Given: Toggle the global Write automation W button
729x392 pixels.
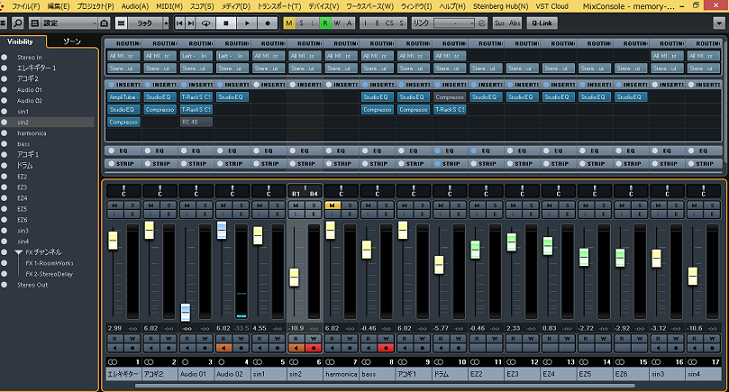Looking at the screenshot, I should coord(337,23).
